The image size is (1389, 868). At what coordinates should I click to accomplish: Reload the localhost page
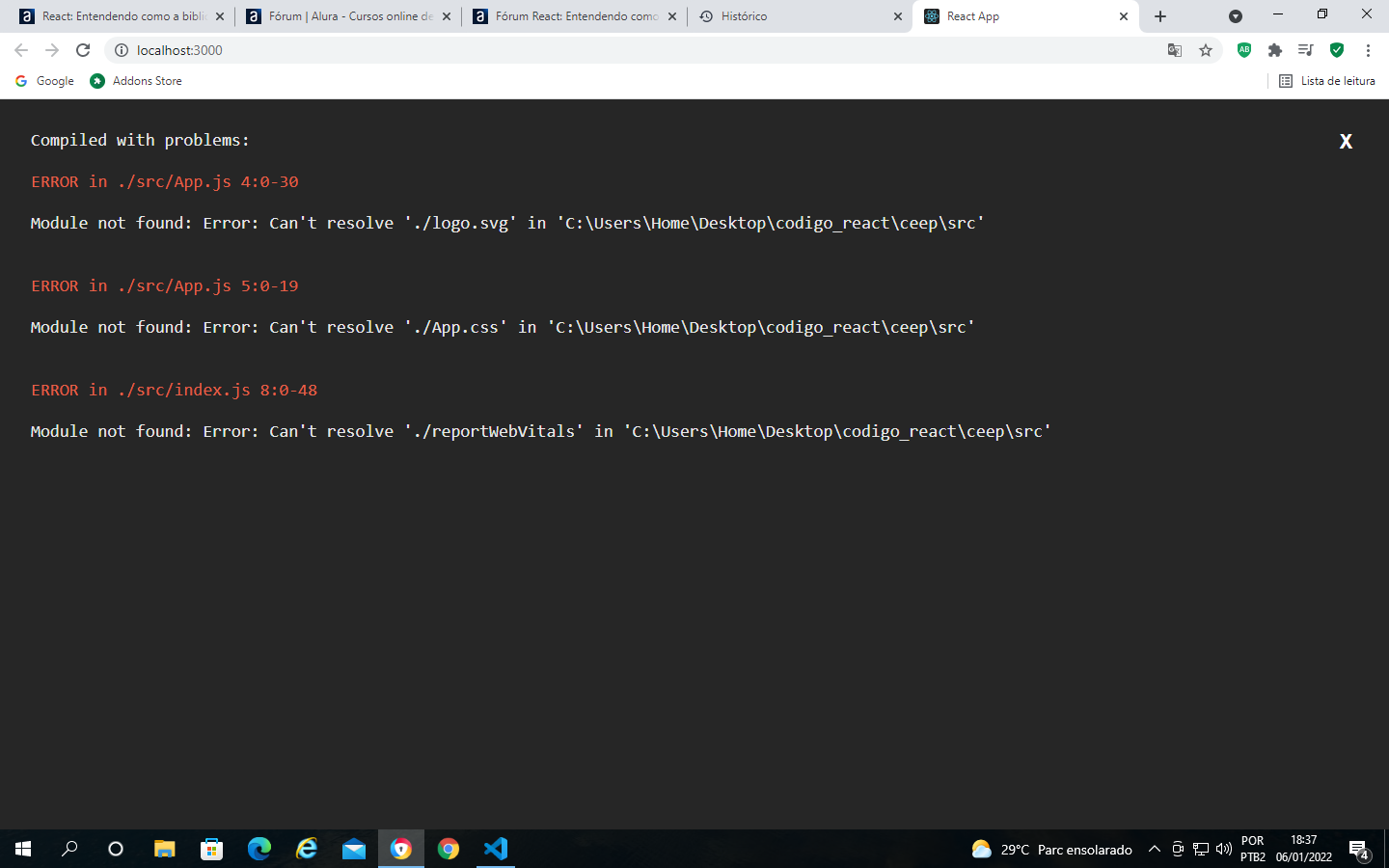[x=83, y=50]
